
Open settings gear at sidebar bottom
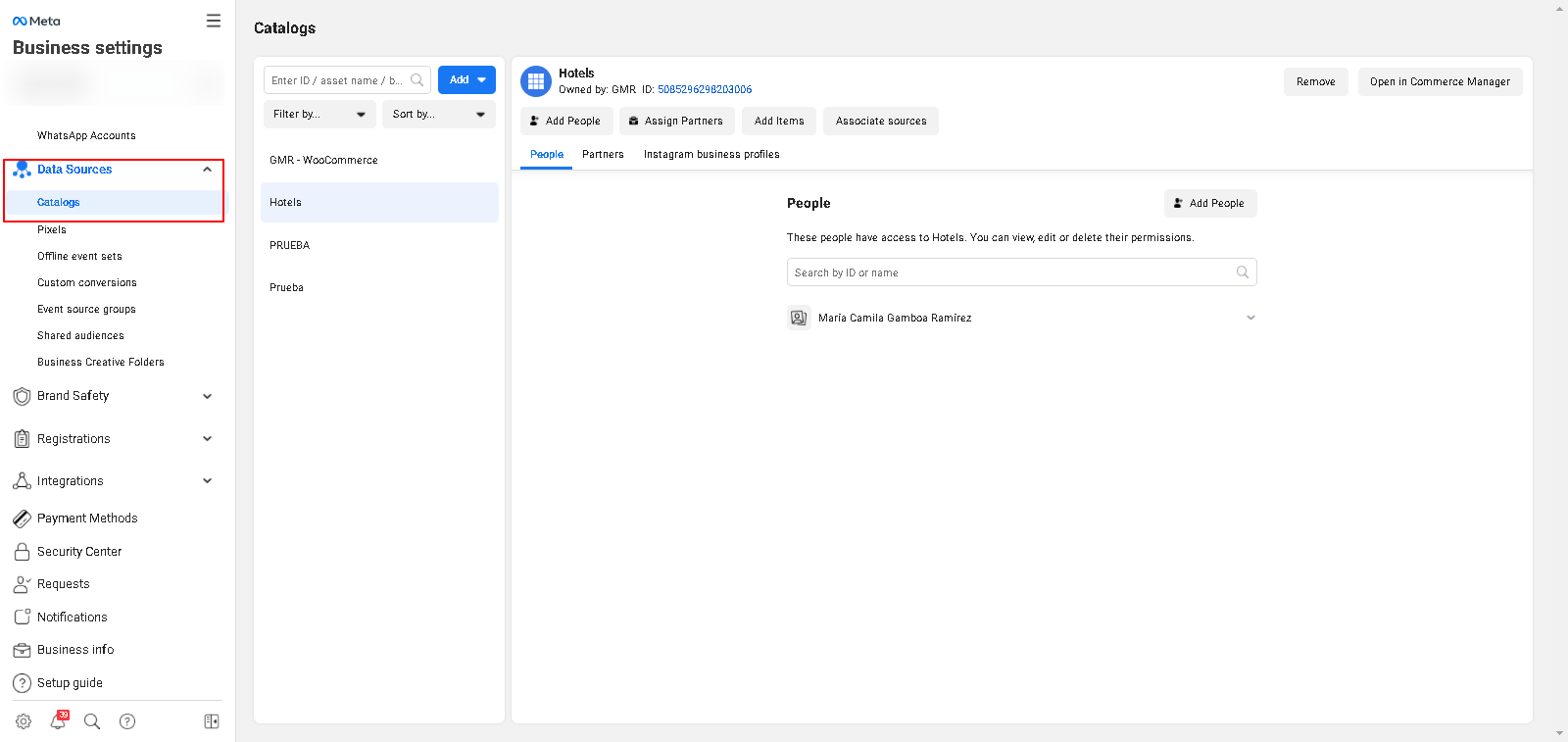pyautogui.click(x=24, y=721)
